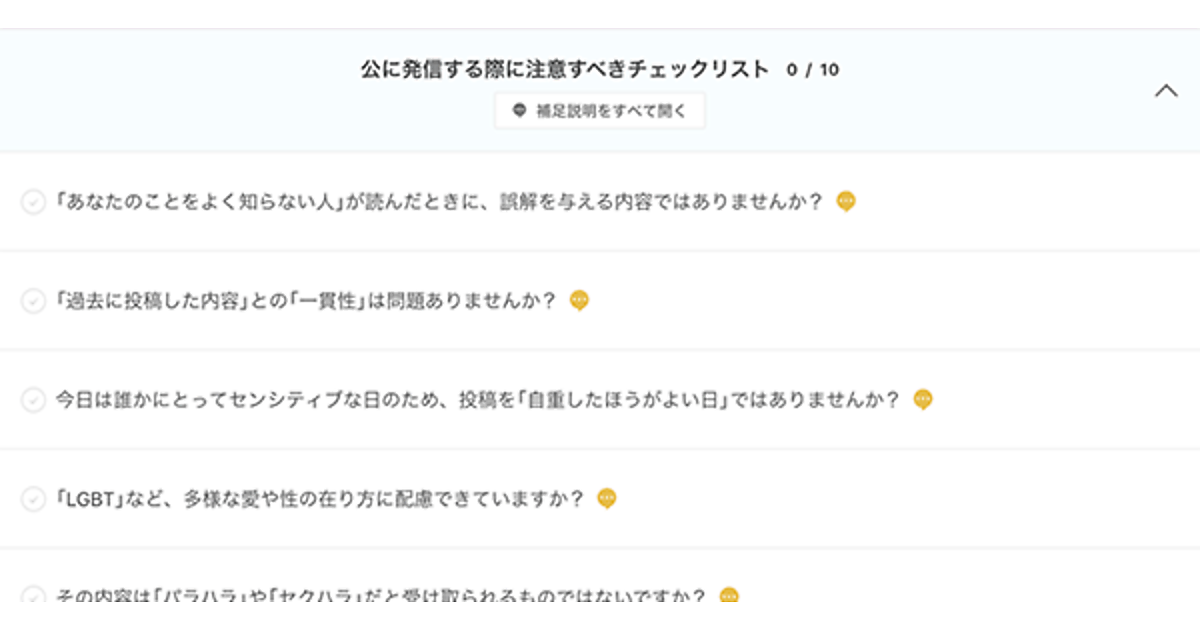Click the 自重したほうがよい日 question text

coord(478,400)
